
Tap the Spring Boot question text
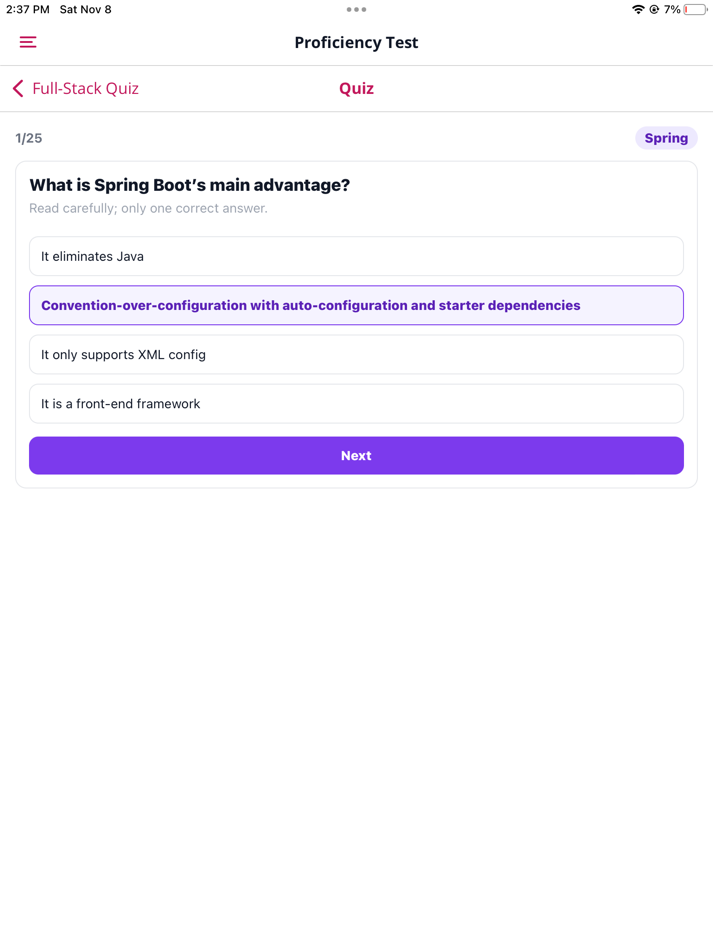pyautogui.click(x=189, y=185)
